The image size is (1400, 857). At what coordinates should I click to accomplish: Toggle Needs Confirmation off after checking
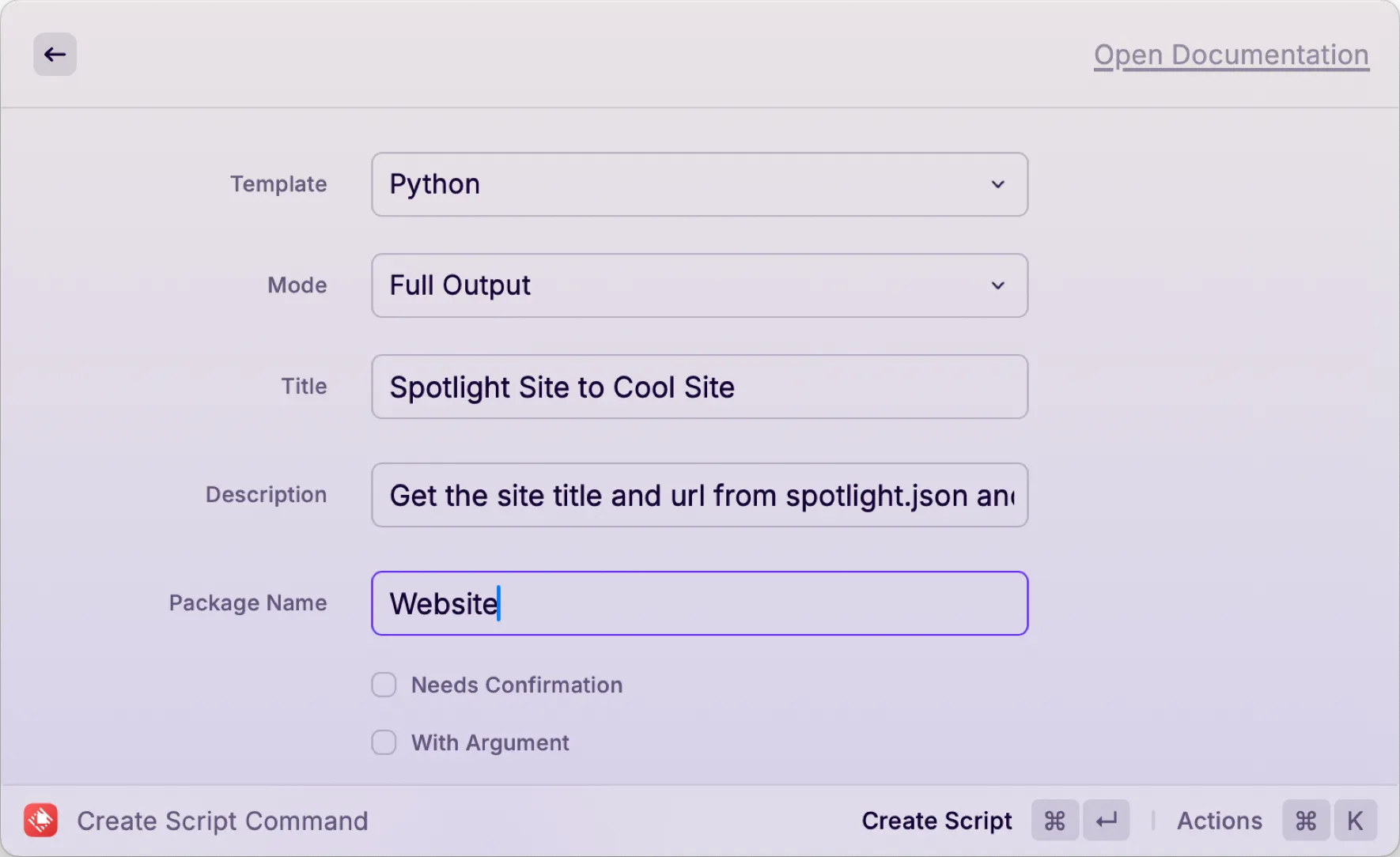click(x=384, y=685)
